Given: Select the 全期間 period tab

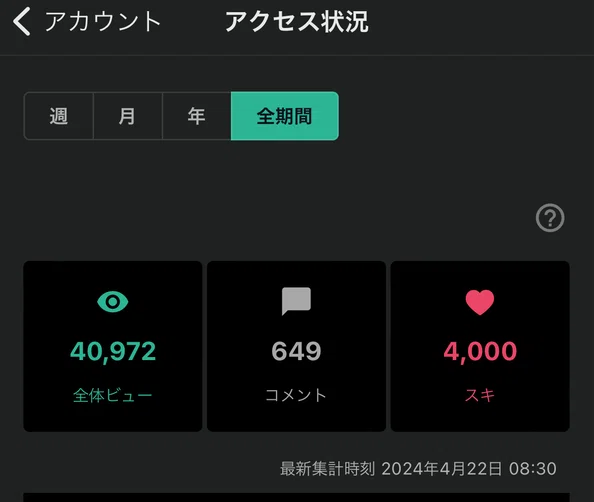Looking at the screenshot, I should [285, 116].
